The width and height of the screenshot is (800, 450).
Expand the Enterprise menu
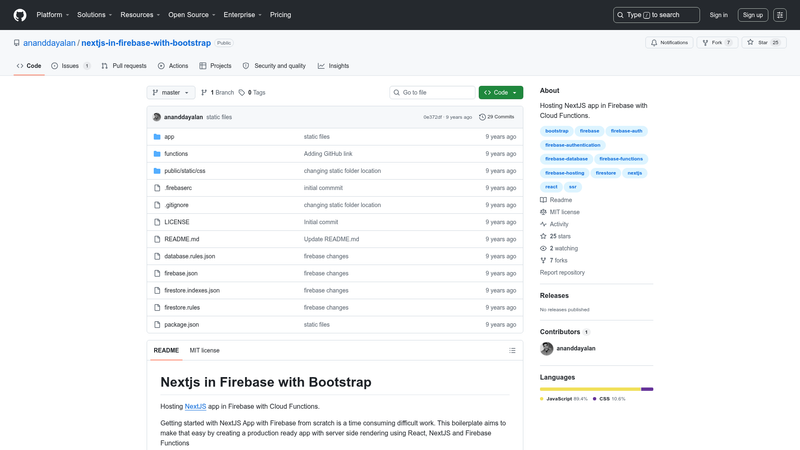point(242,15)
